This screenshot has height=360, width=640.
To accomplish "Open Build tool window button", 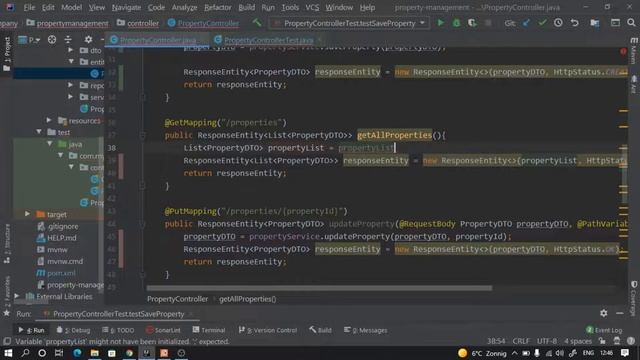I will (320, 330).
